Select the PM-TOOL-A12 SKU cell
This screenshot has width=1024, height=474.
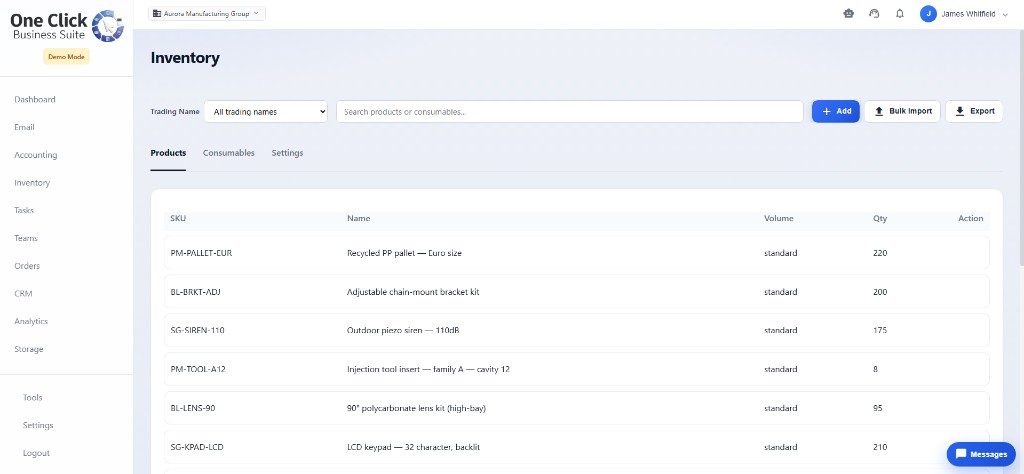pos(198,369)
